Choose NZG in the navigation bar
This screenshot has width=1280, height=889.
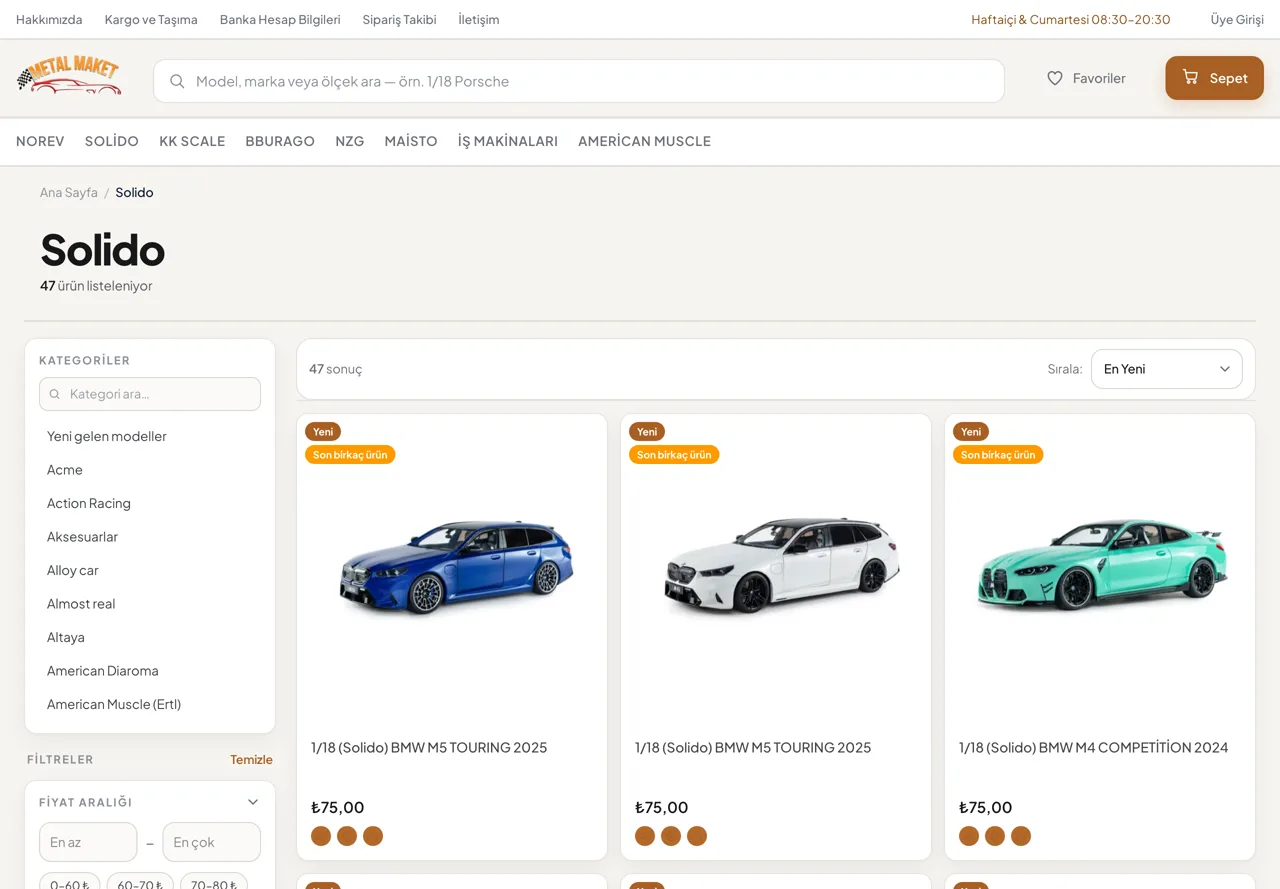click(x=350, y=141)
